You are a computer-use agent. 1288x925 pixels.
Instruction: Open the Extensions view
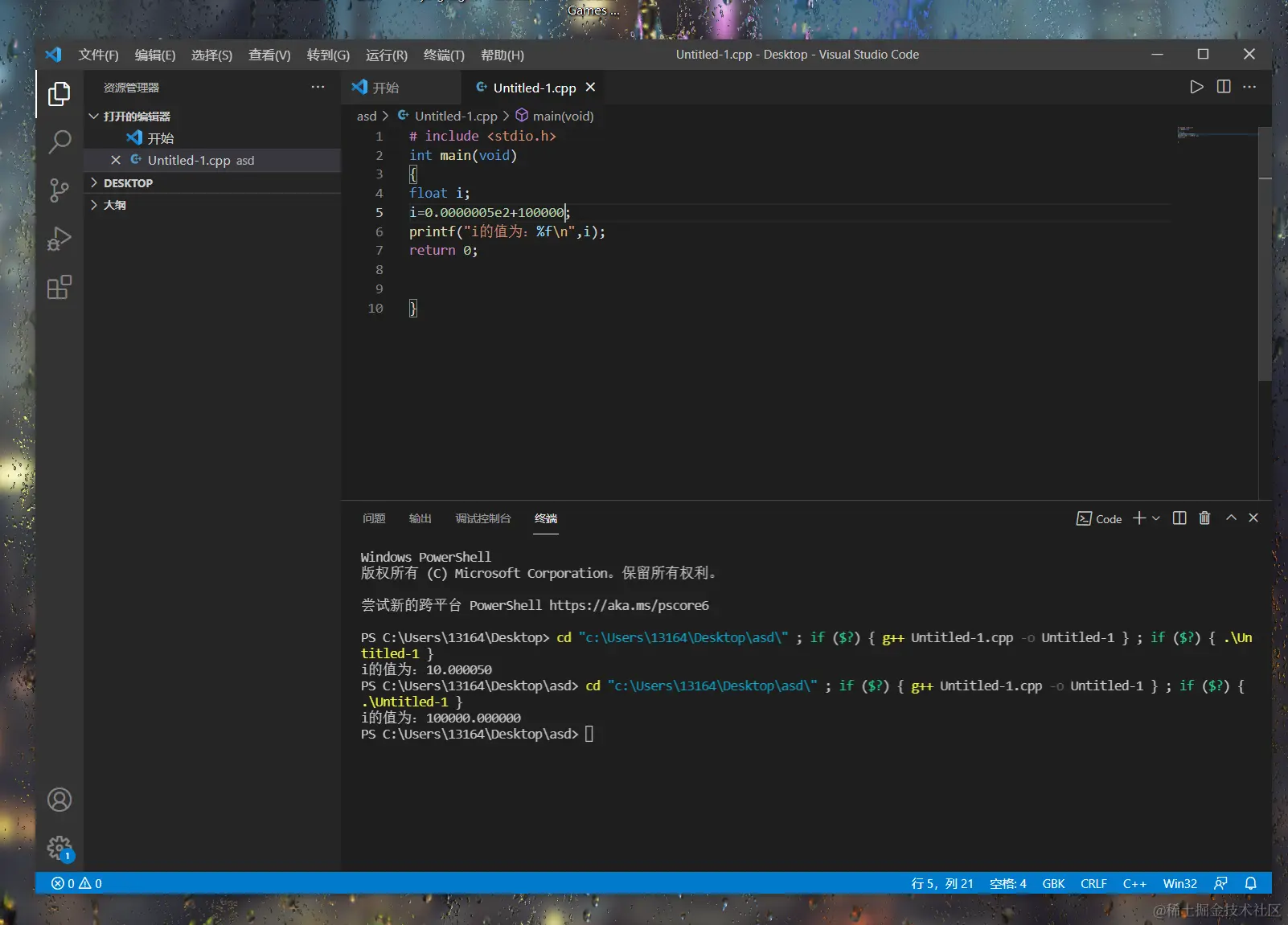pos(59,287)
